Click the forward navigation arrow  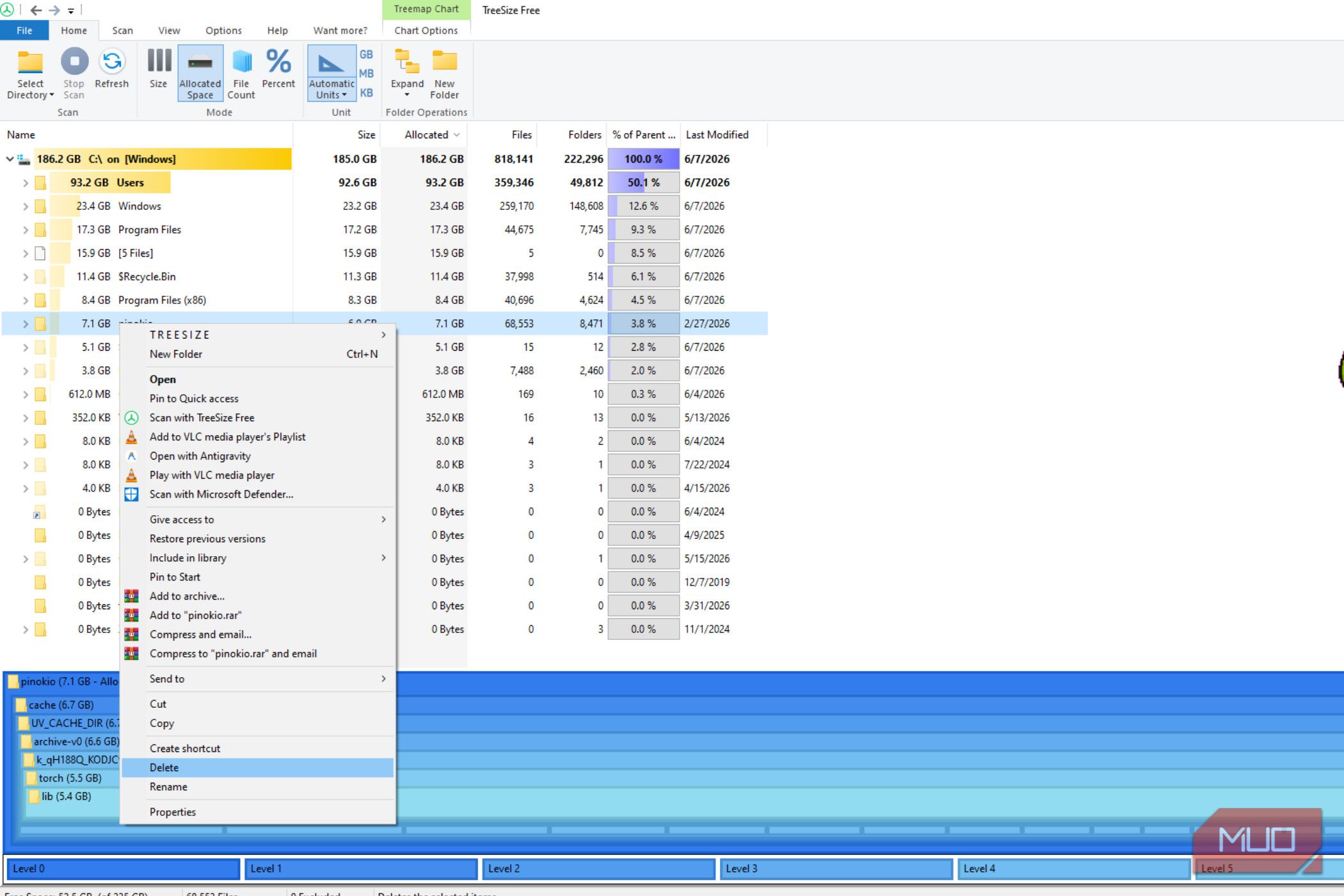[54, 10]
